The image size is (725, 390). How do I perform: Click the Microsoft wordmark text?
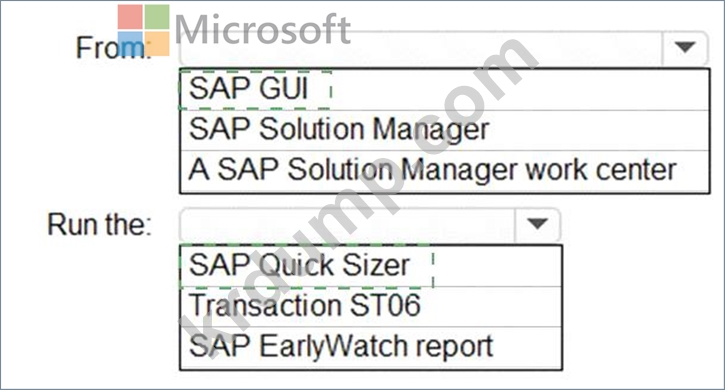pos(263,30)
